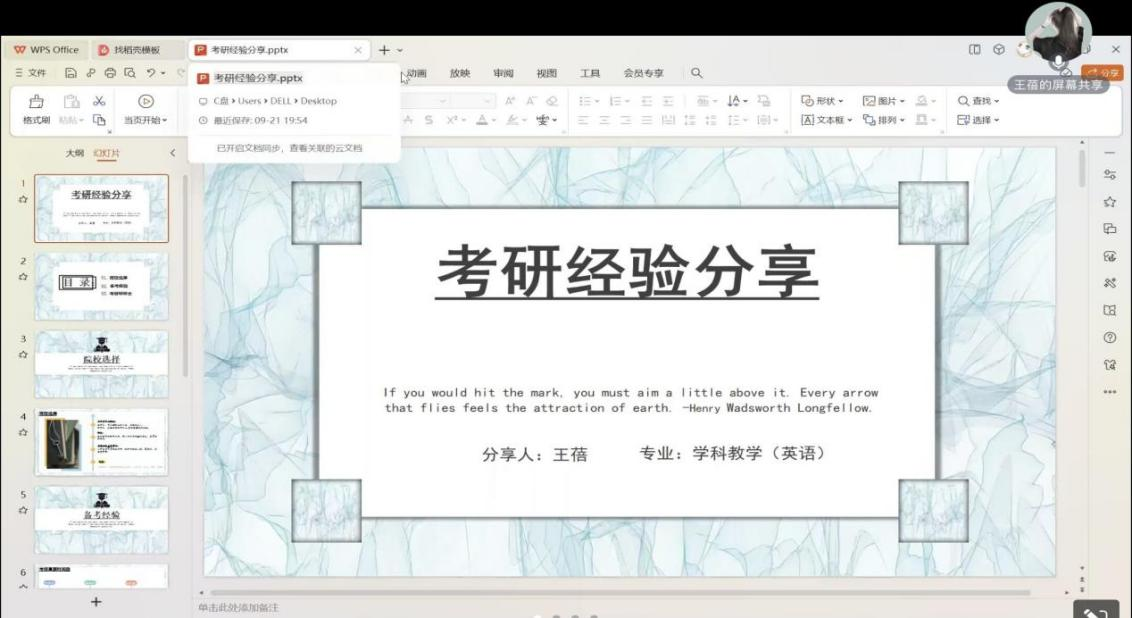Switch to the Review (审阅) tab
The width and height of the screenshot is (1132, 618).
[x=503, y=73]
